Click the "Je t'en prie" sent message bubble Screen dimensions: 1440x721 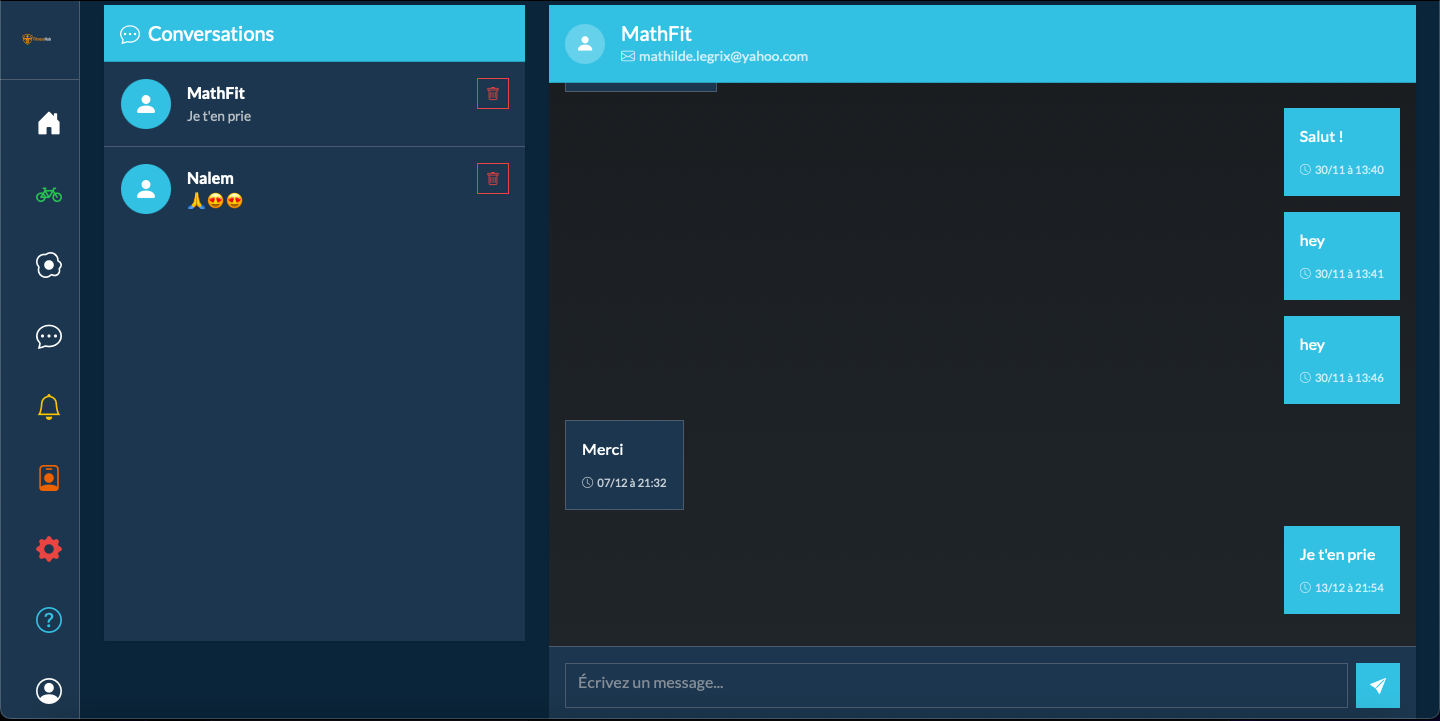pyautogui.click(x=1341, y=570)
